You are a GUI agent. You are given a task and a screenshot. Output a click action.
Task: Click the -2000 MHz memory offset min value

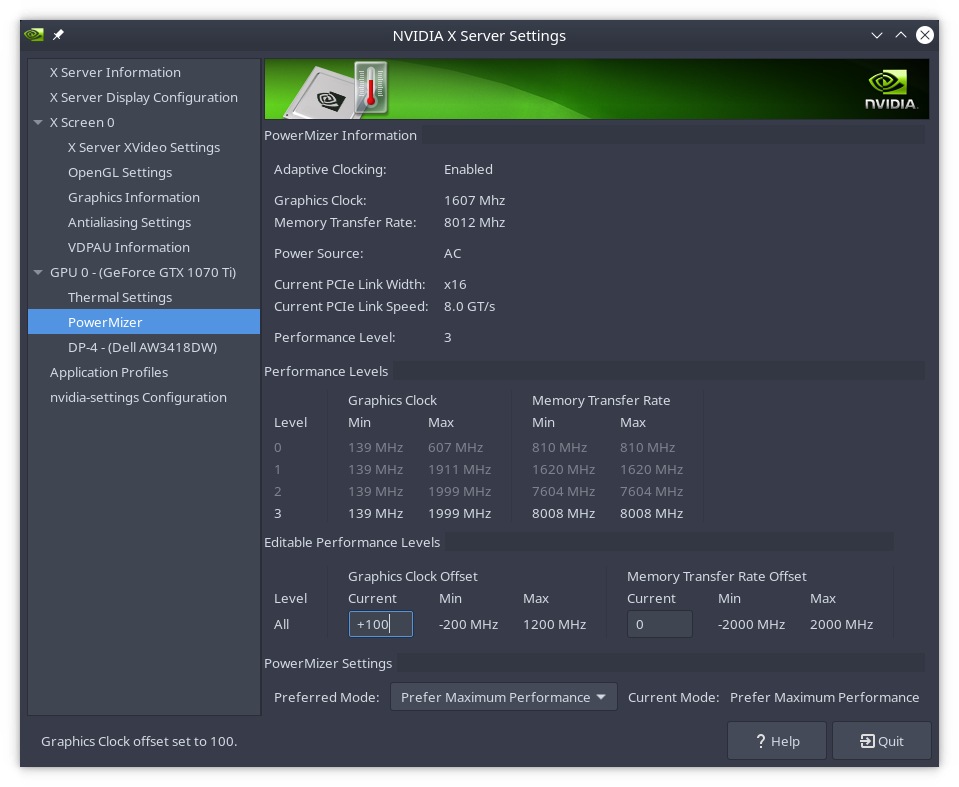[x=751, y=624]
